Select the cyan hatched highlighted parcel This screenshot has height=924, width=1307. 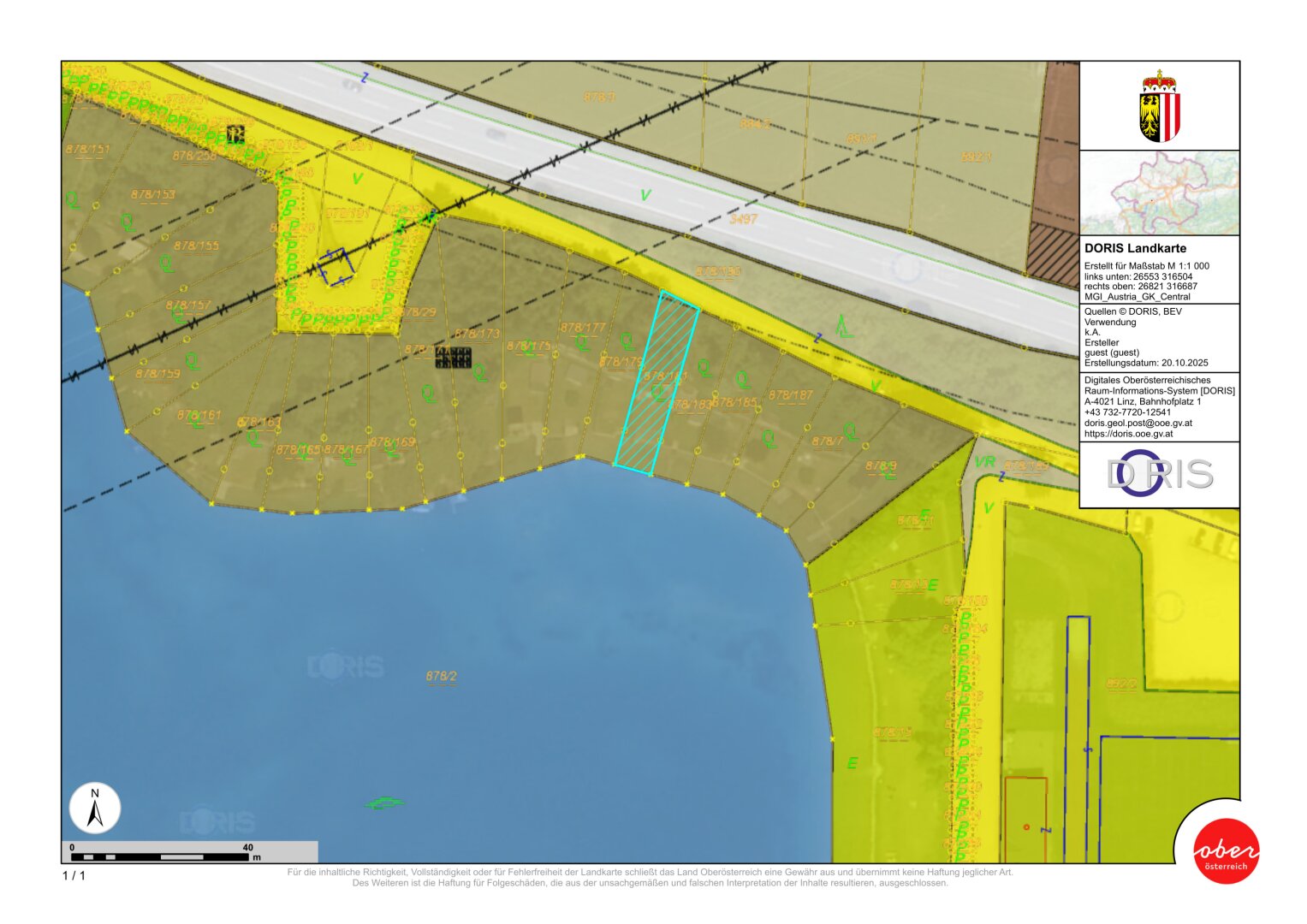pos(657,382)
